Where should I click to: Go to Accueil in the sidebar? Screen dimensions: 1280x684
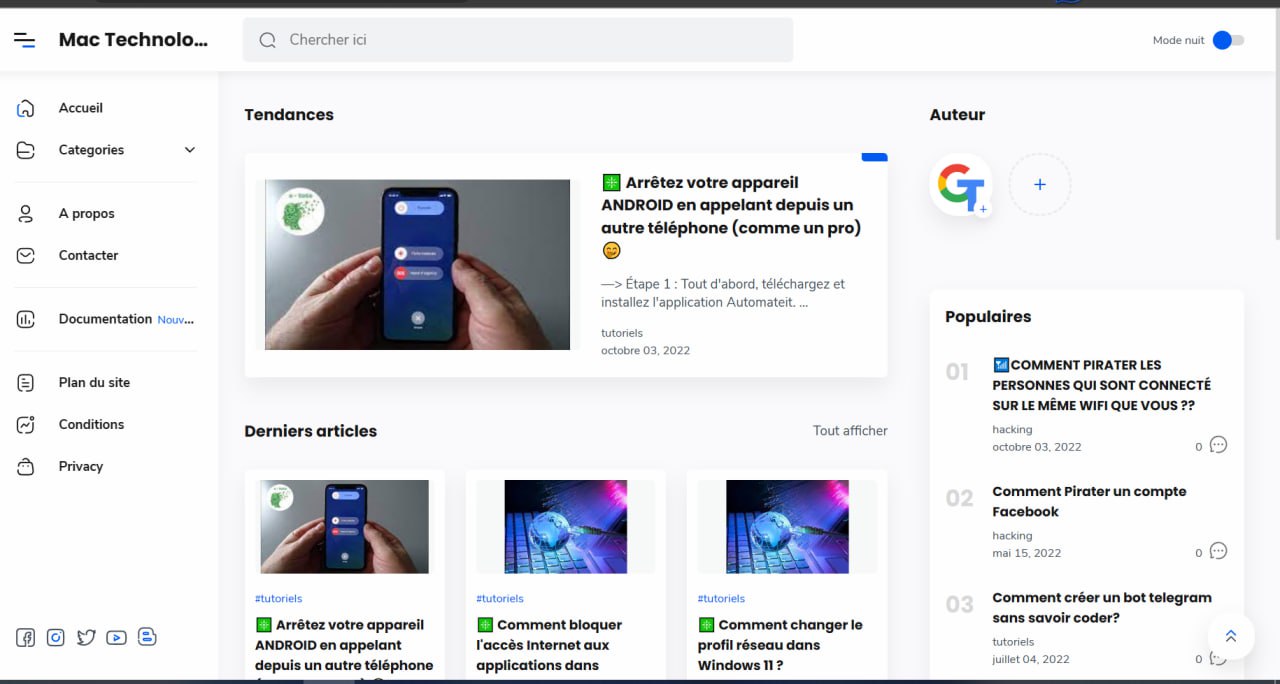pos(81,108)
